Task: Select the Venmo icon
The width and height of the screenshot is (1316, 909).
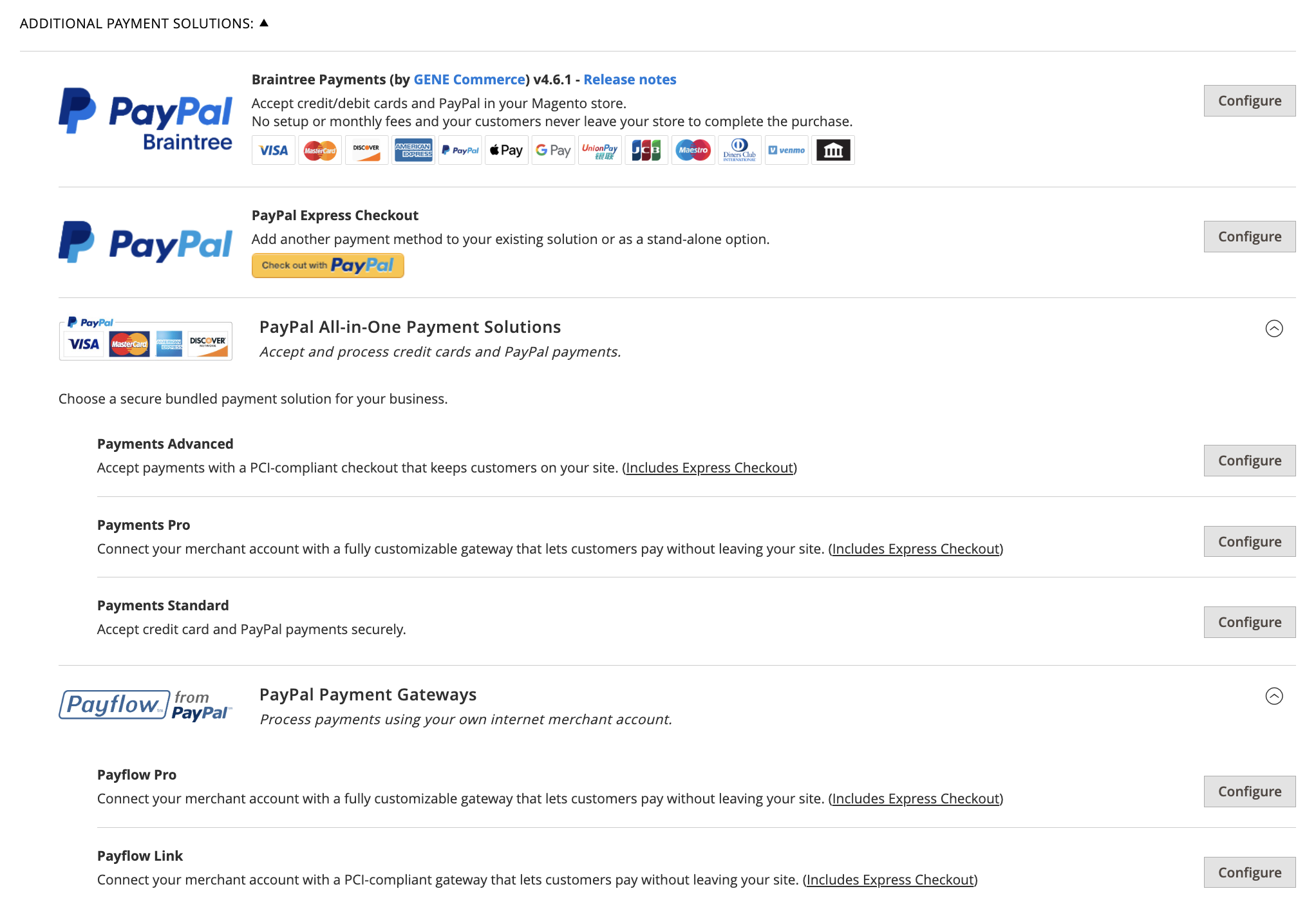Action: (786, 150)
